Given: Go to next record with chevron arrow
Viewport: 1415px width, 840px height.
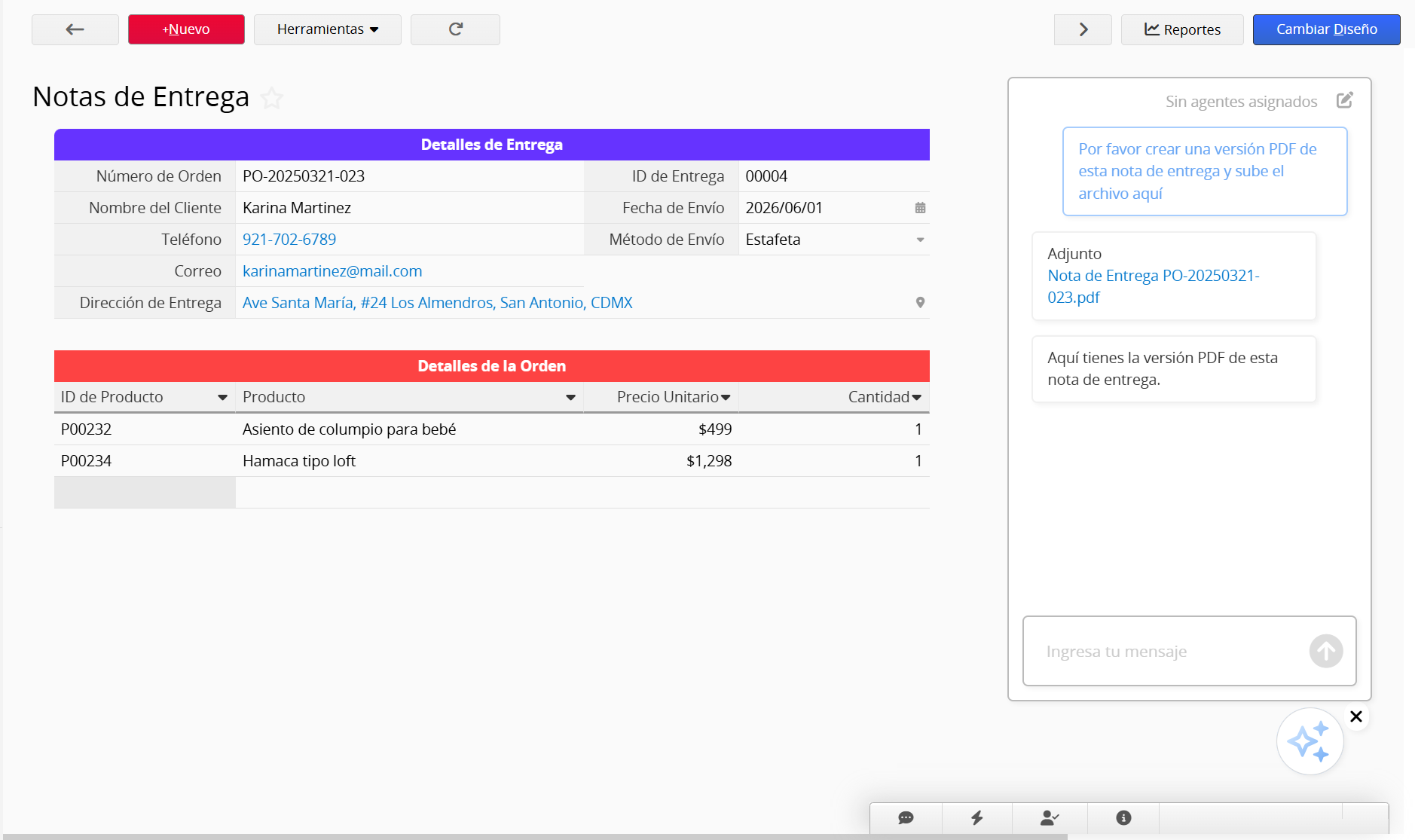Looking at the screenshot, I should 1082,29.
